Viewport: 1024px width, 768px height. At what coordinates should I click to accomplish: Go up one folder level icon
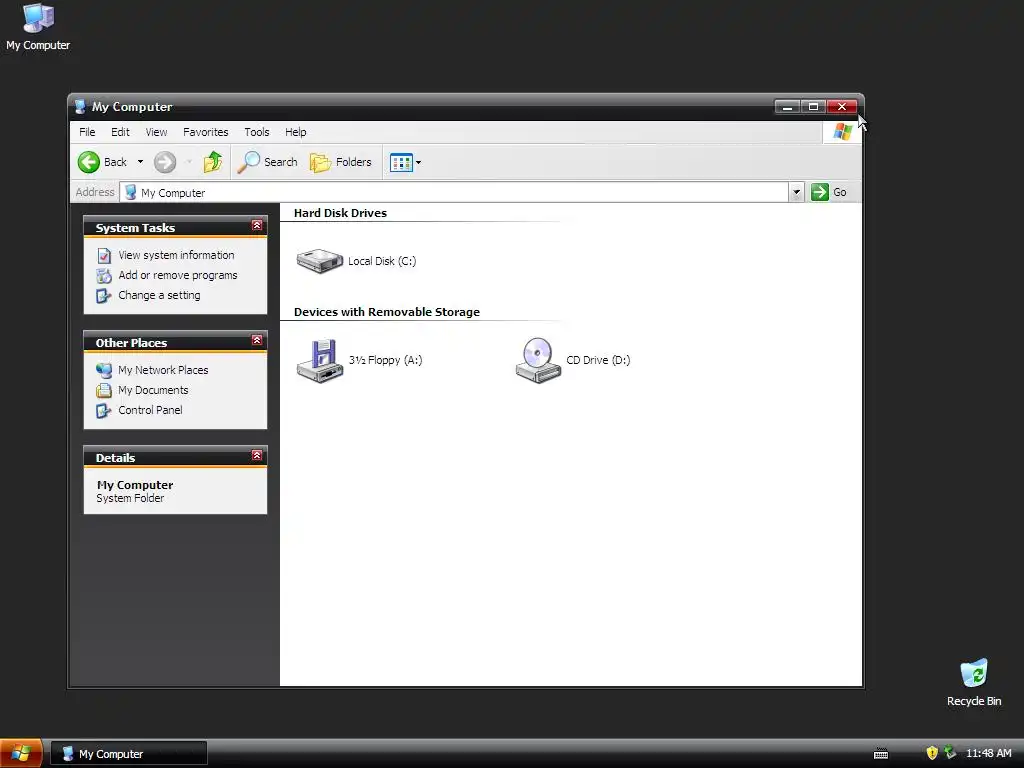pyautogui.click(x=212, y=162)
